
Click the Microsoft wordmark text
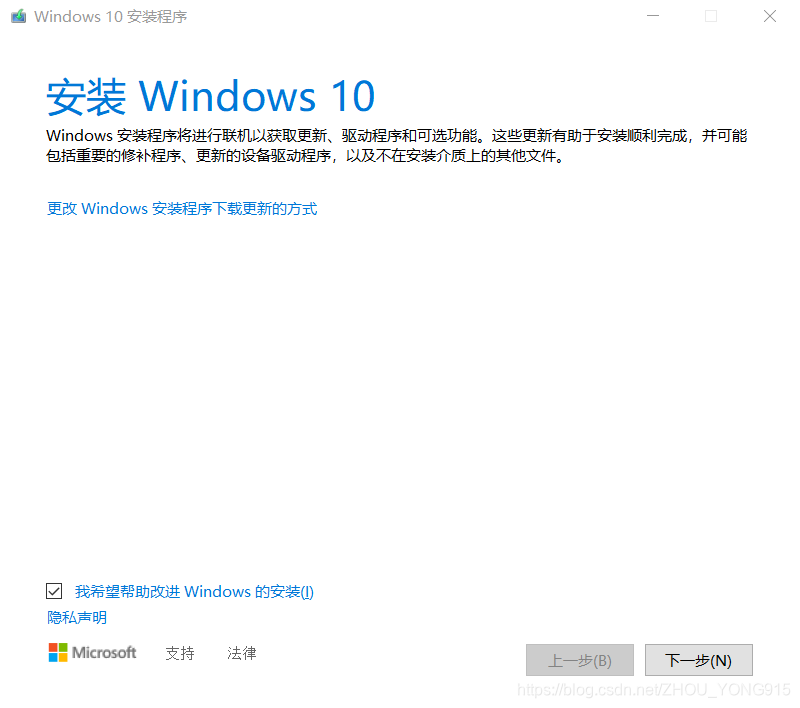(104, 652)
